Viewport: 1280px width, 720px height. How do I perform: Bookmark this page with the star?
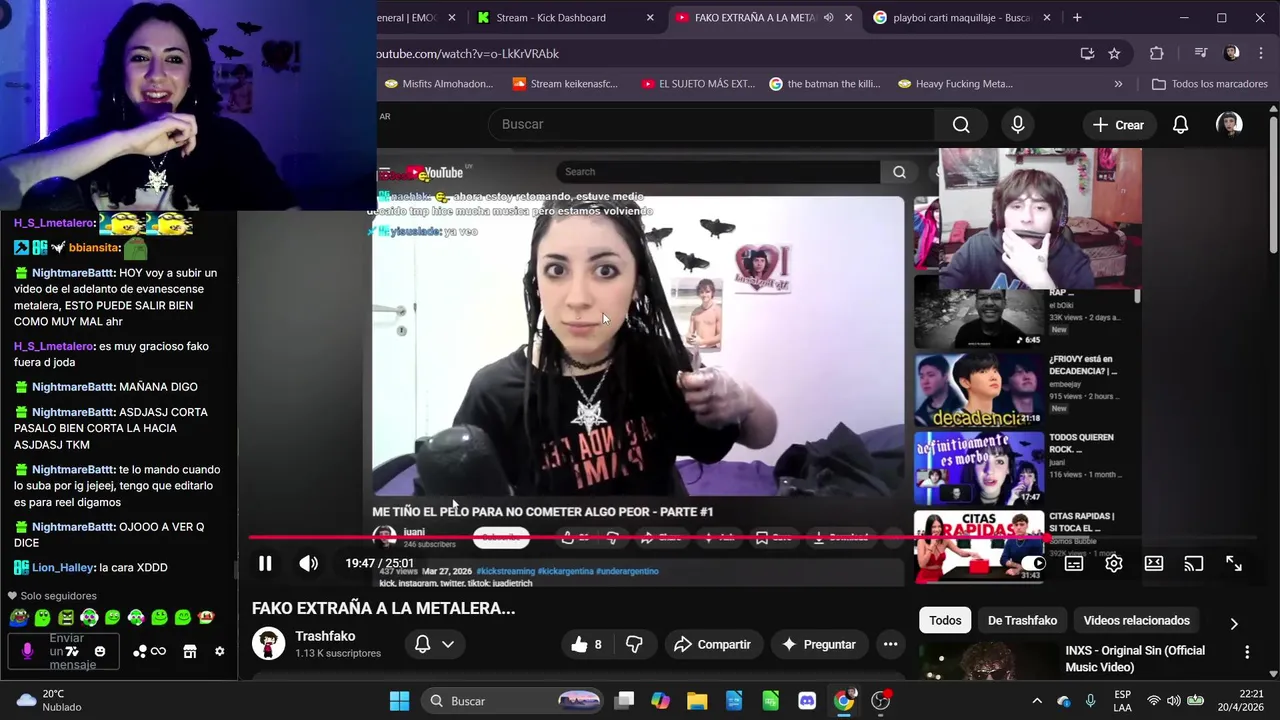[1114, 54]
